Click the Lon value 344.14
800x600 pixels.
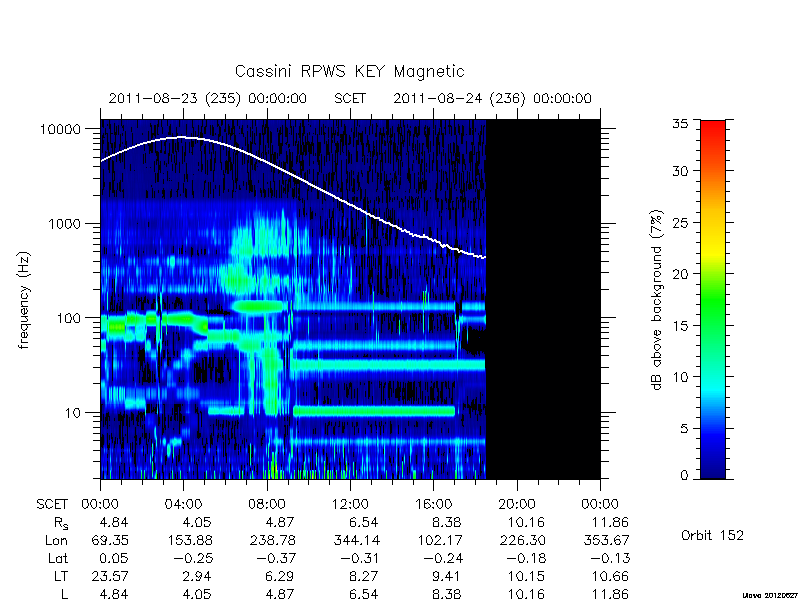356,540
